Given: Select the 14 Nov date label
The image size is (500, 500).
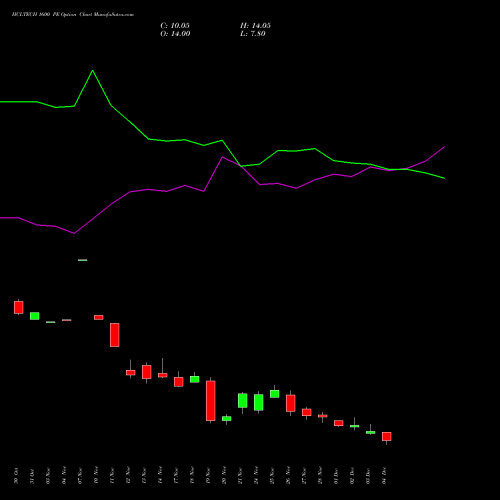Looking at the screenshot, I should 160,476.
